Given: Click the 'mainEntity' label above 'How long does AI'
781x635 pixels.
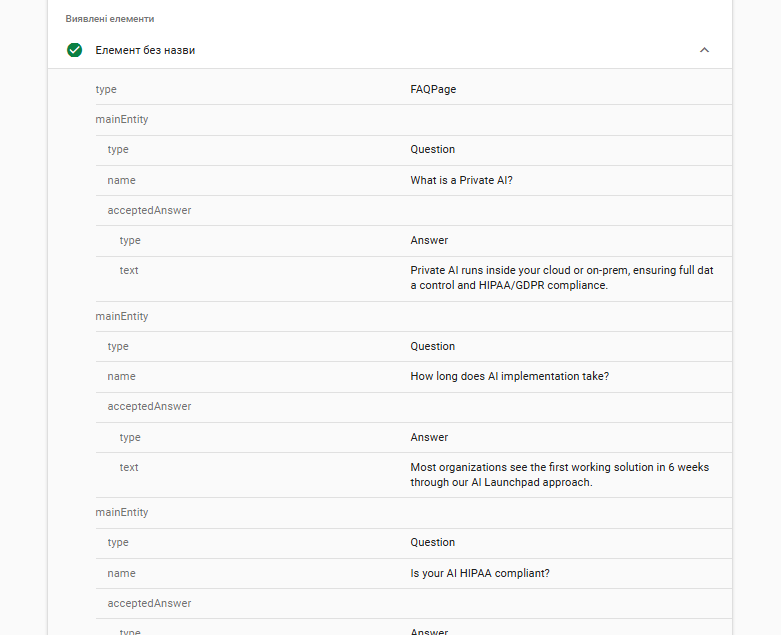Looking at the screenshot, I should point(122,316).
